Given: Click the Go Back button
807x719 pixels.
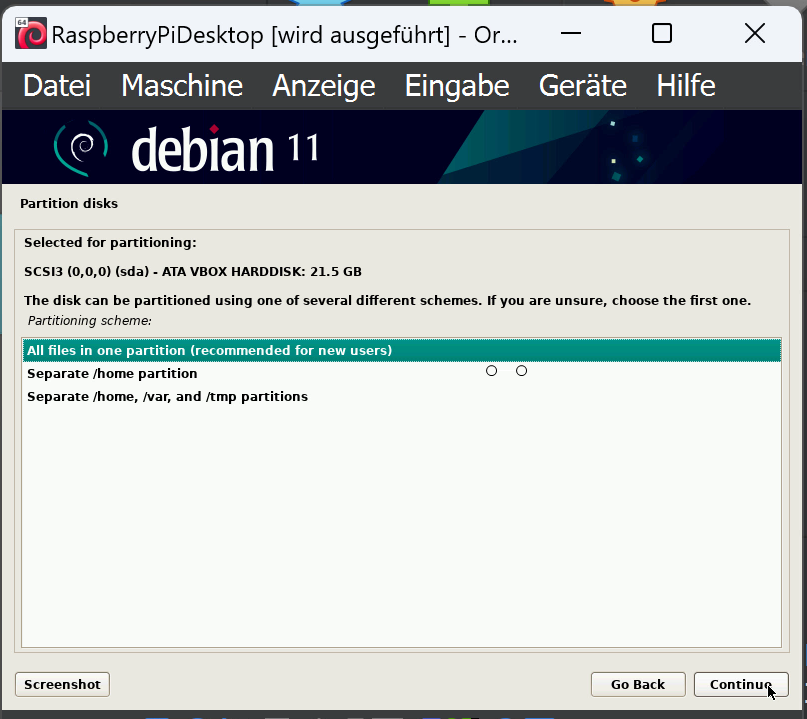Looking at the screenshot, I should 638,685.
